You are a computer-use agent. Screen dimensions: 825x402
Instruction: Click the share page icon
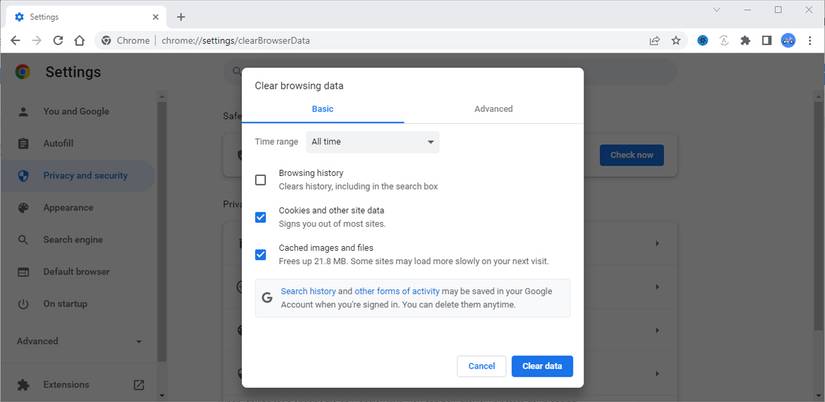pos(654,41)
